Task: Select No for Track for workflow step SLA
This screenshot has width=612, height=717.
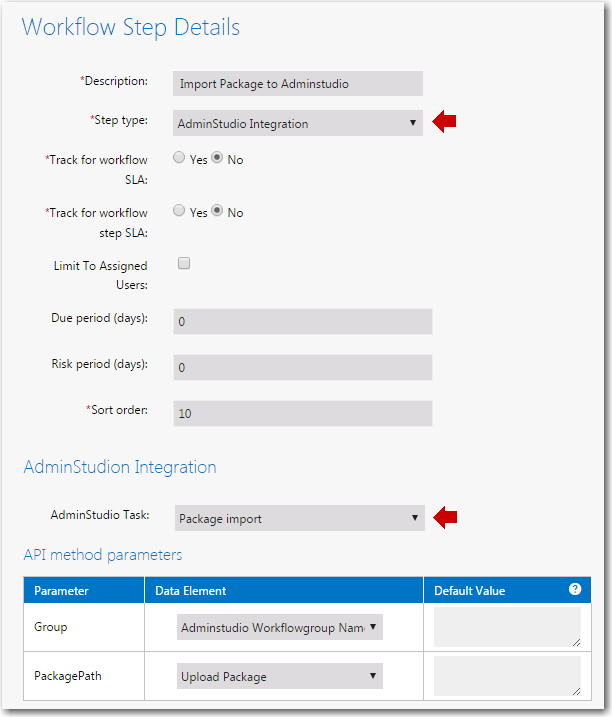Action: pyautogui.click(x=217, y=211)
